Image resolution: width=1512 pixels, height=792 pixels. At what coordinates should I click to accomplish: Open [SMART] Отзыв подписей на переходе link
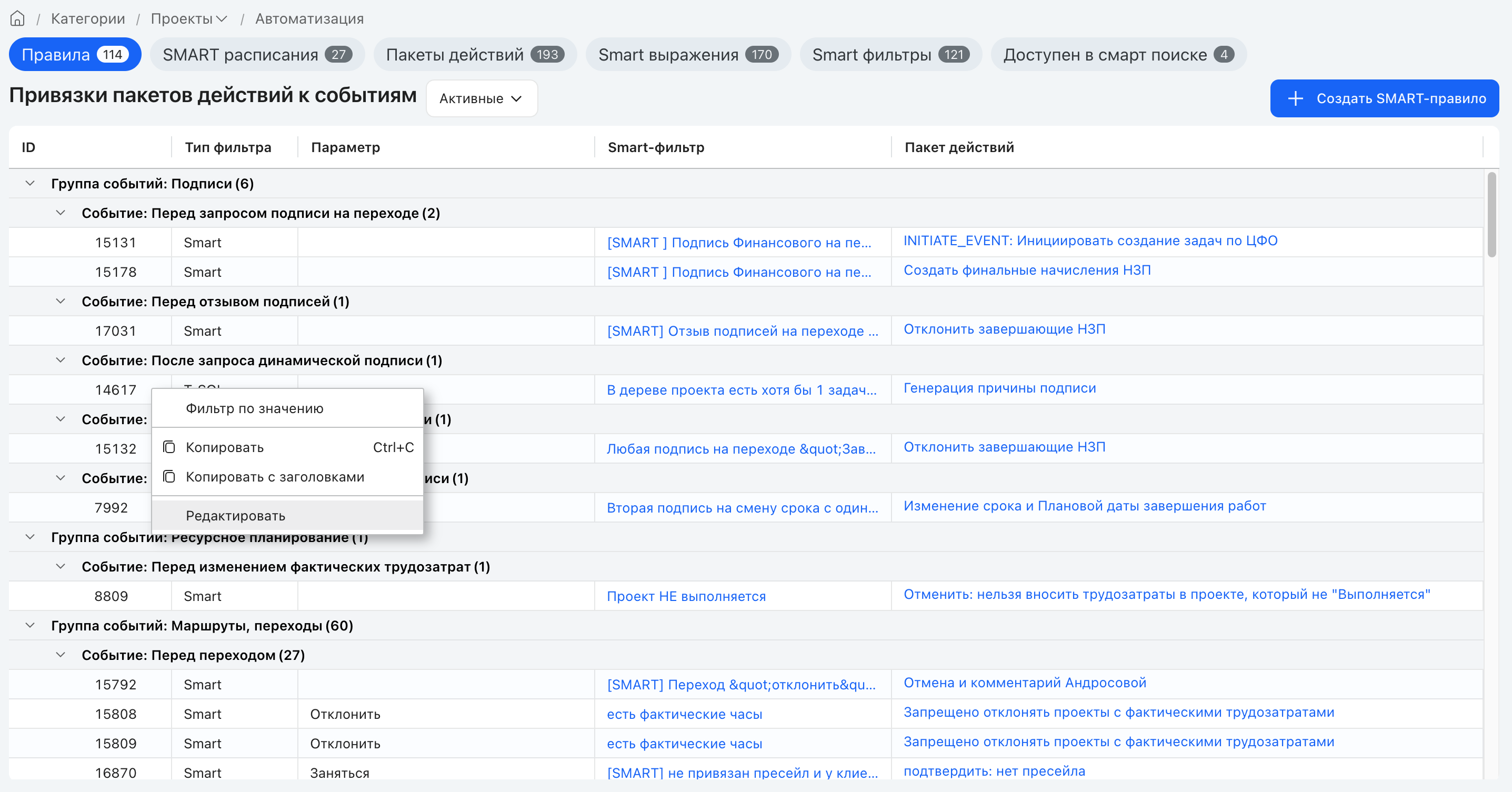pyautogui.click(x=743, y=331)
